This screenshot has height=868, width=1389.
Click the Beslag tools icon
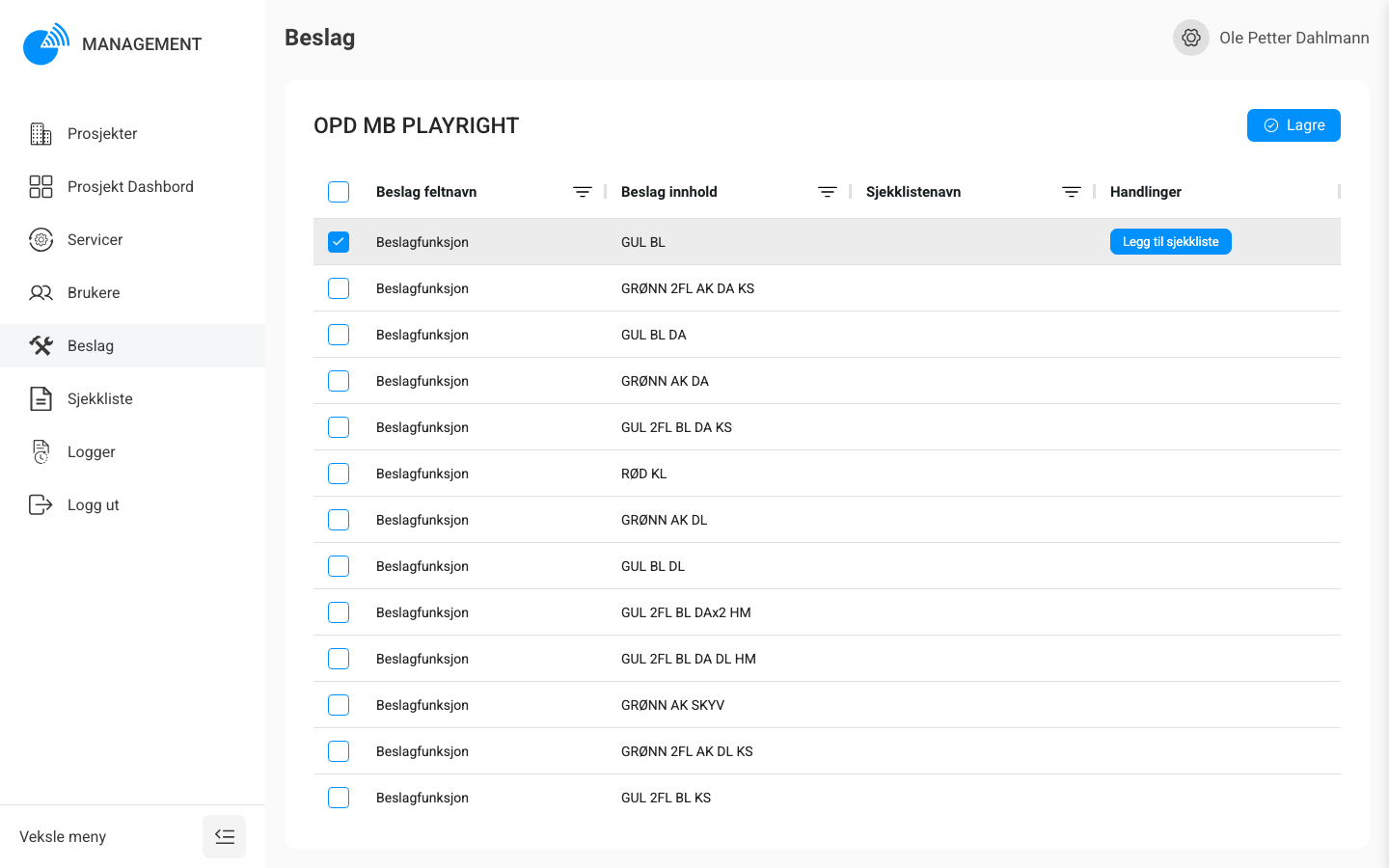[41, 346]
